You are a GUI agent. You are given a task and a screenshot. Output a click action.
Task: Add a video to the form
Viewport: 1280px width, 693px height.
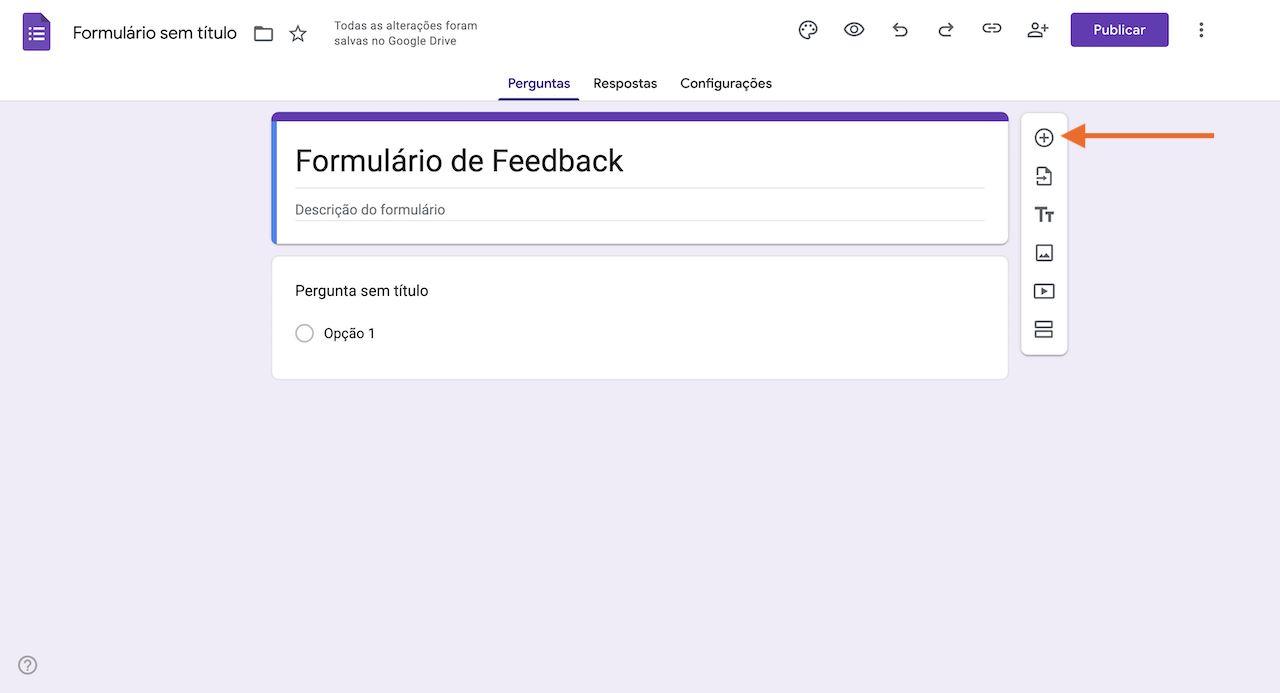[x=1044, y=291]
